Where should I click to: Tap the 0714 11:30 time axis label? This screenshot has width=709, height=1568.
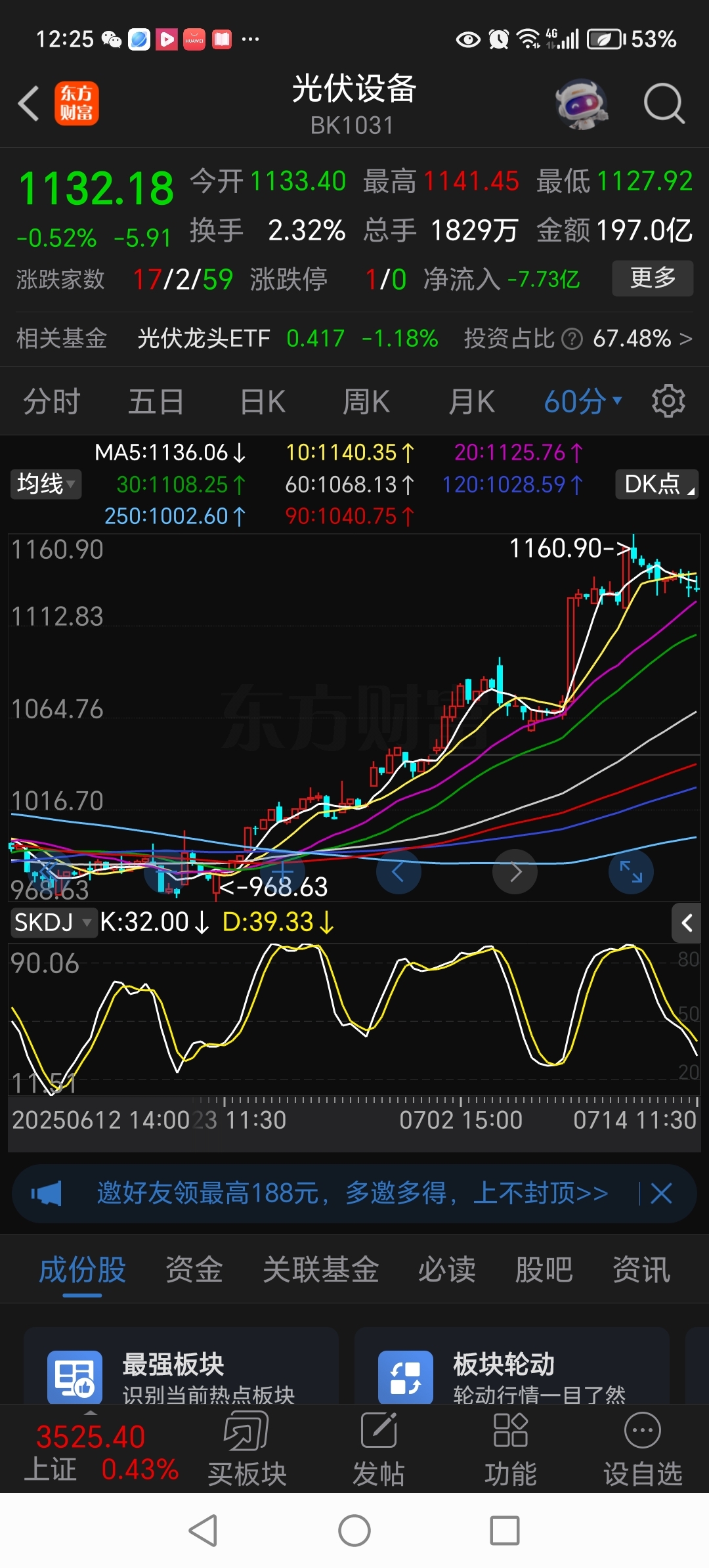(634, 1120)
